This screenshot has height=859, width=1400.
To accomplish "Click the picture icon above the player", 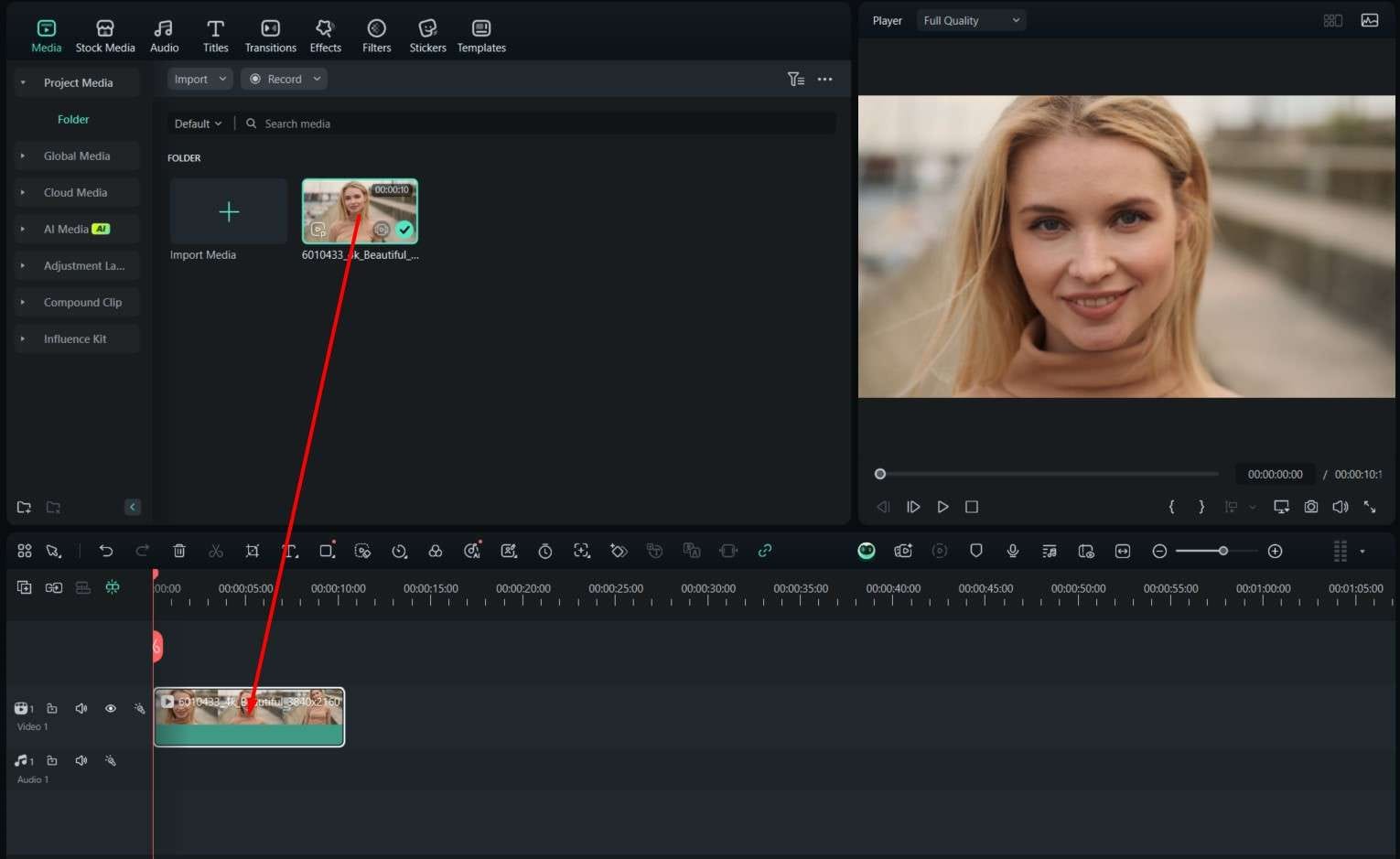I will (x=1370, y=20).
